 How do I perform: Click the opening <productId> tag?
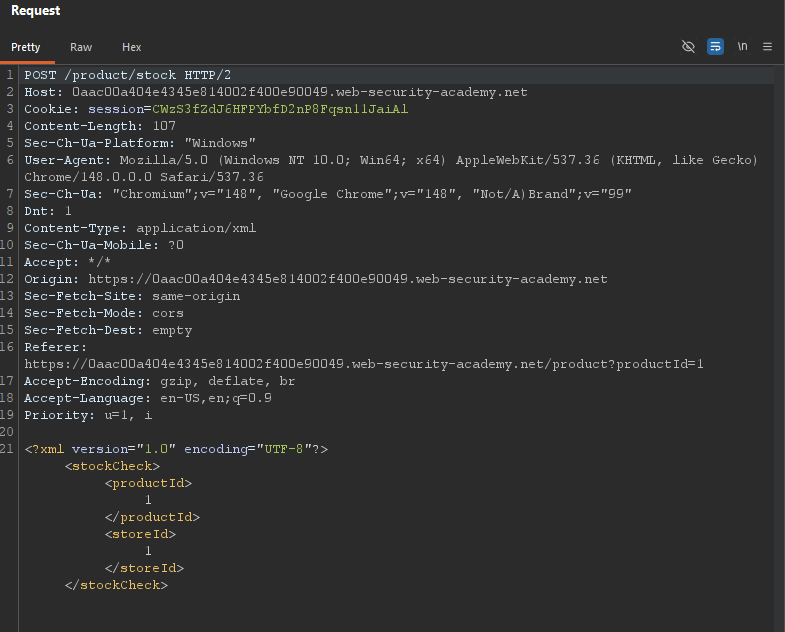tap(148, 483)
